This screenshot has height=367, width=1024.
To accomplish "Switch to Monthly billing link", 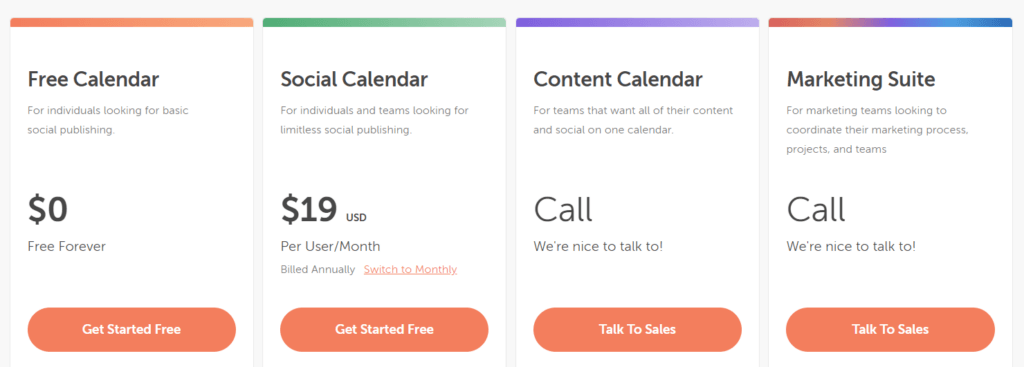I will tap(410, 269).
